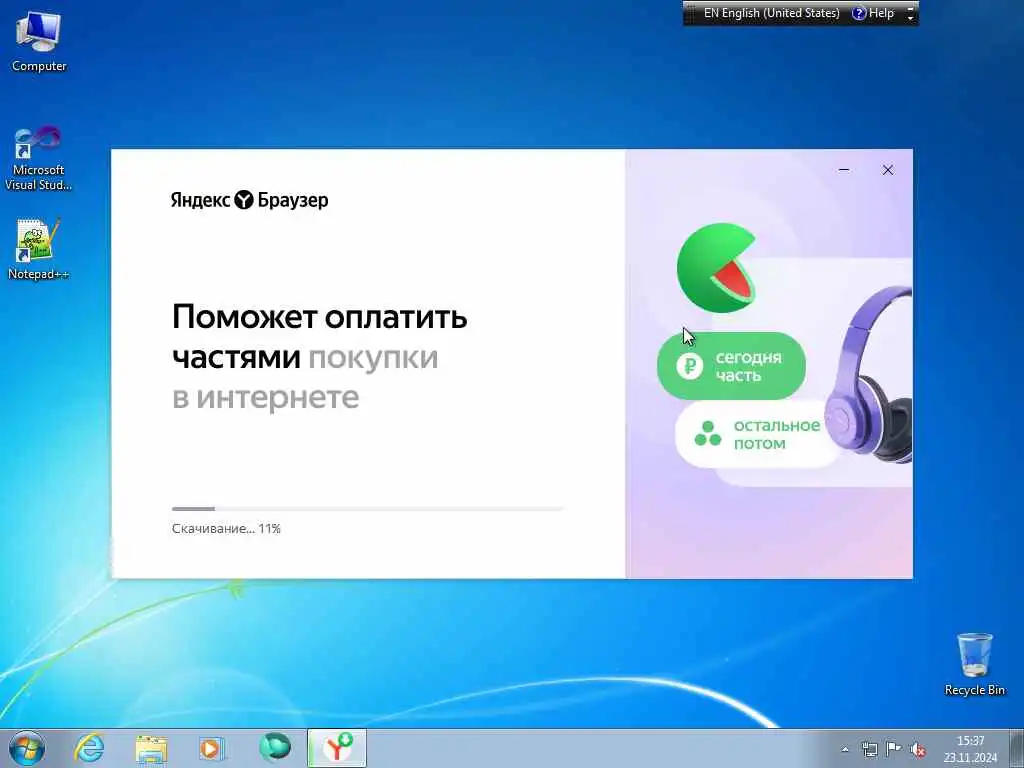The image size is (1024, 768).
Task: Open the Computer desktop icon
Action: coord(39,41)
